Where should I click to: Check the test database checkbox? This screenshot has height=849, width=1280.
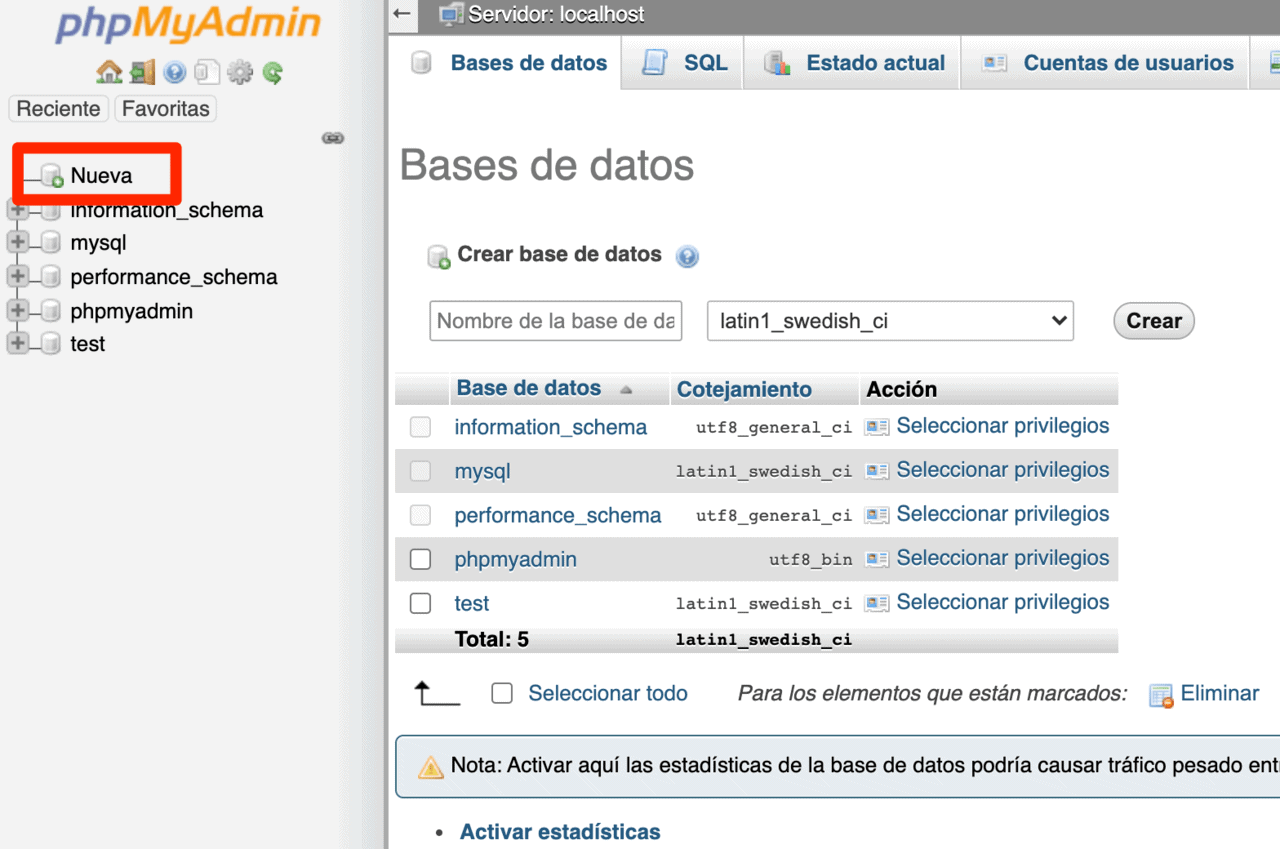(420, 603)
